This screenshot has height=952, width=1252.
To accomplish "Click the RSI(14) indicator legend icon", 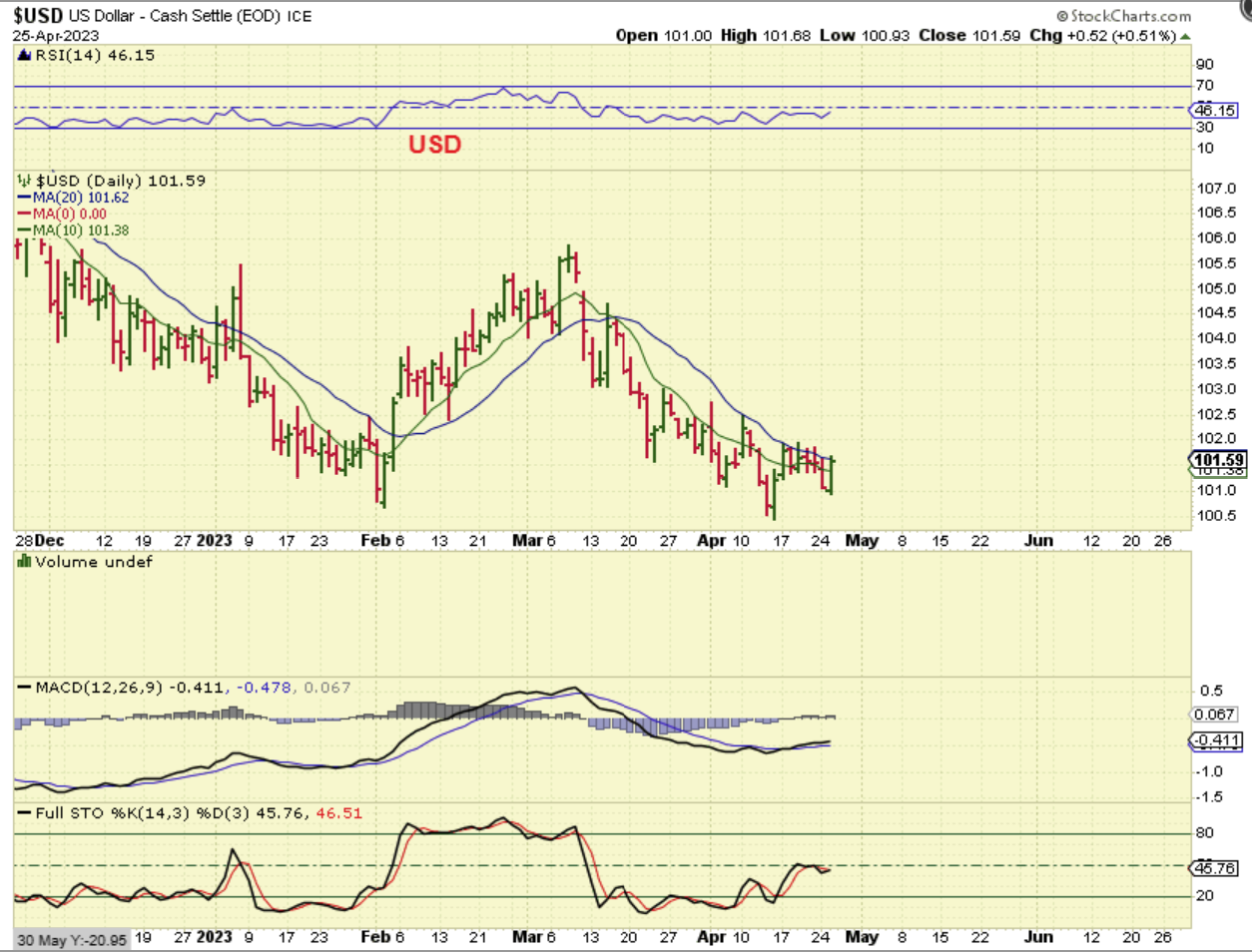I will pyautogui.click(x=24, y=56).
